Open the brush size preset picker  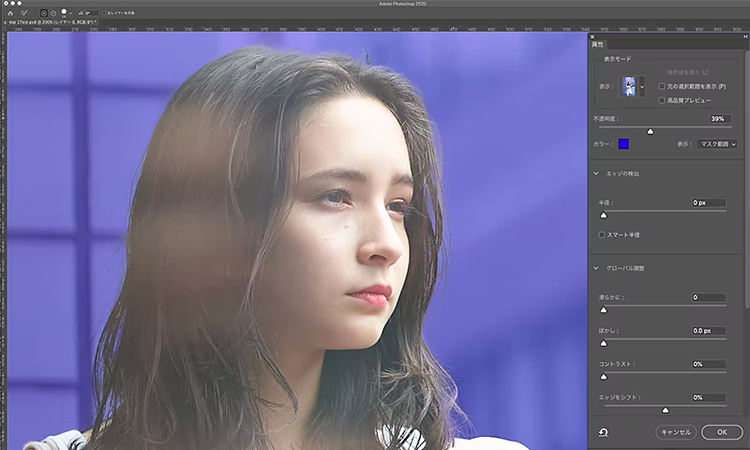point(70,13)
